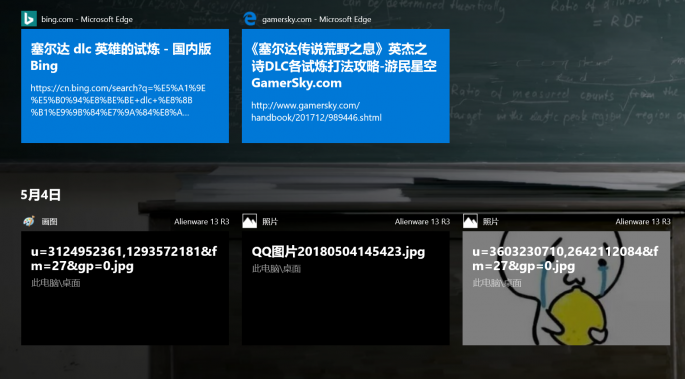Open the QQ图片20180504145423.jpg activity card

346,288
